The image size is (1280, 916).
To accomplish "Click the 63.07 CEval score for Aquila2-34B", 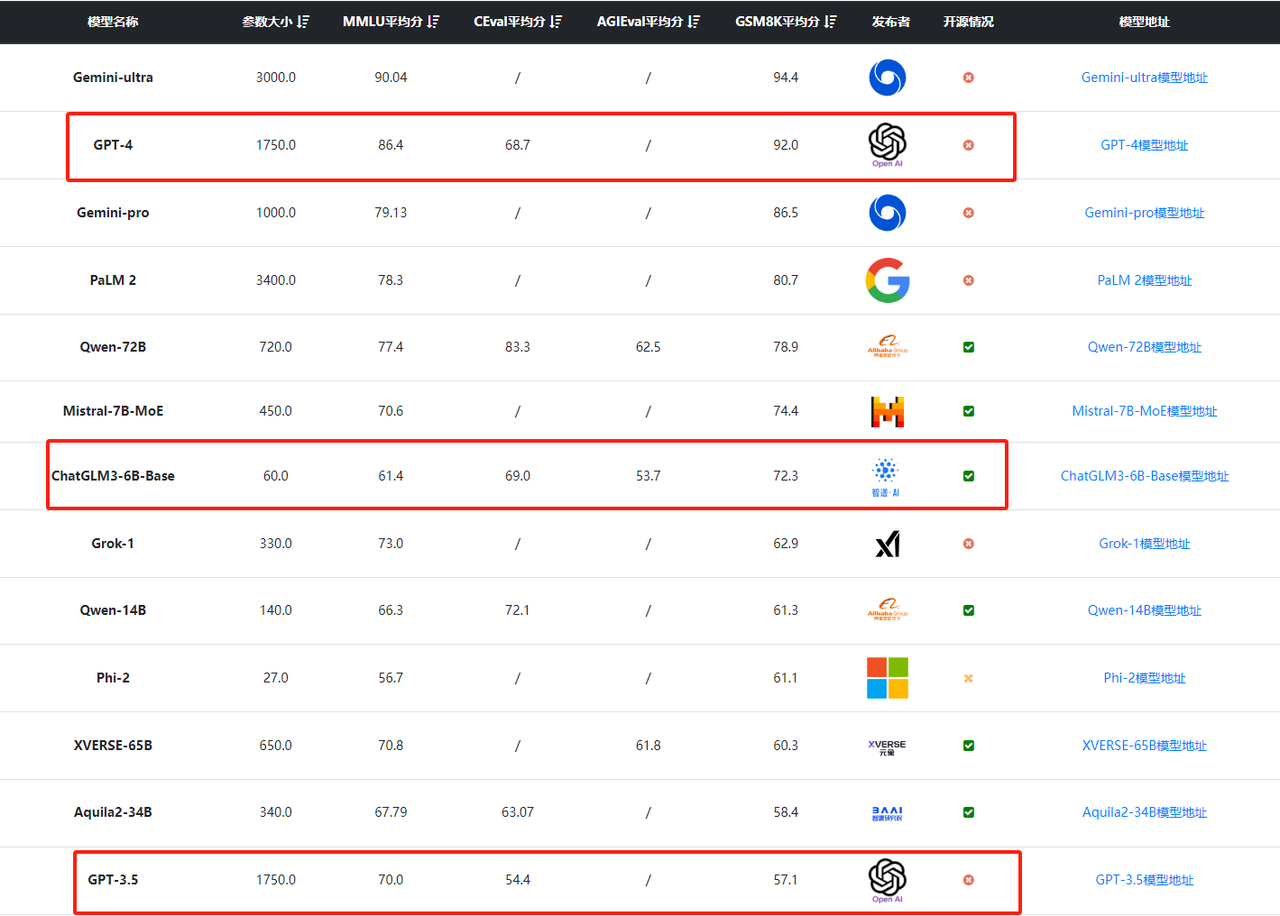I will point(517,813).
